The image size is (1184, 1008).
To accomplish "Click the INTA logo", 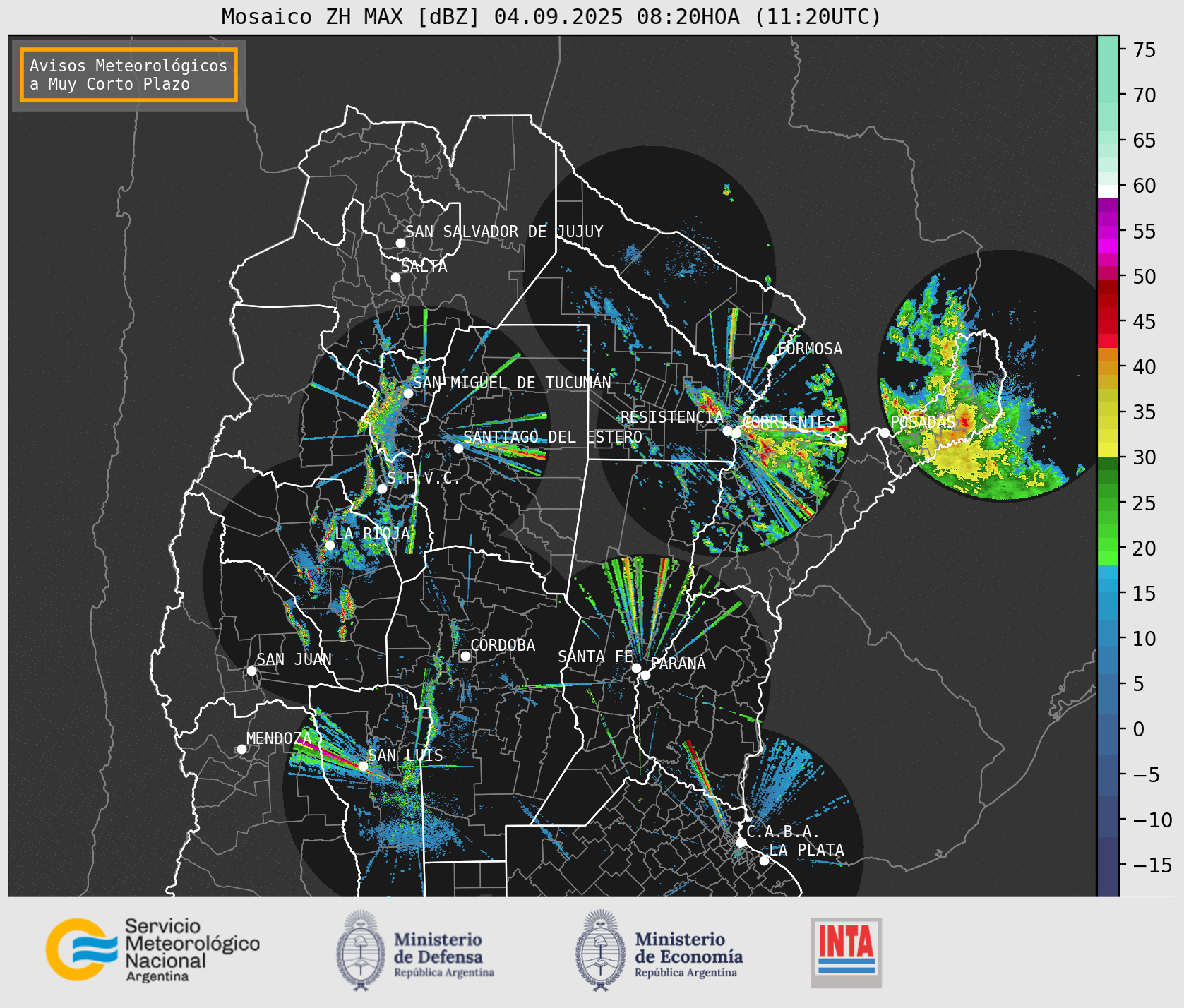I will click(x=847, y=952).
